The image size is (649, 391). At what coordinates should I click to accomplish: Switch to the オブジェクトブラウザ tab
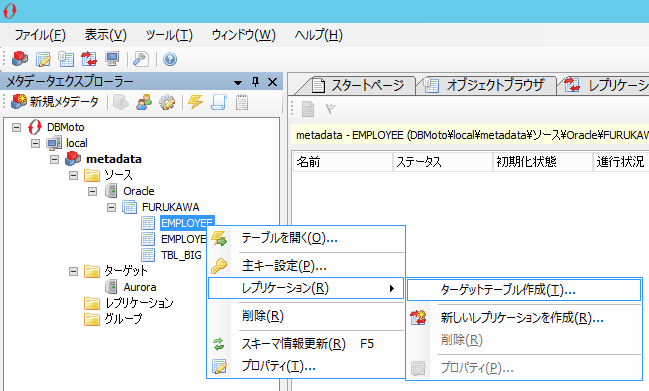click(487, 86)
